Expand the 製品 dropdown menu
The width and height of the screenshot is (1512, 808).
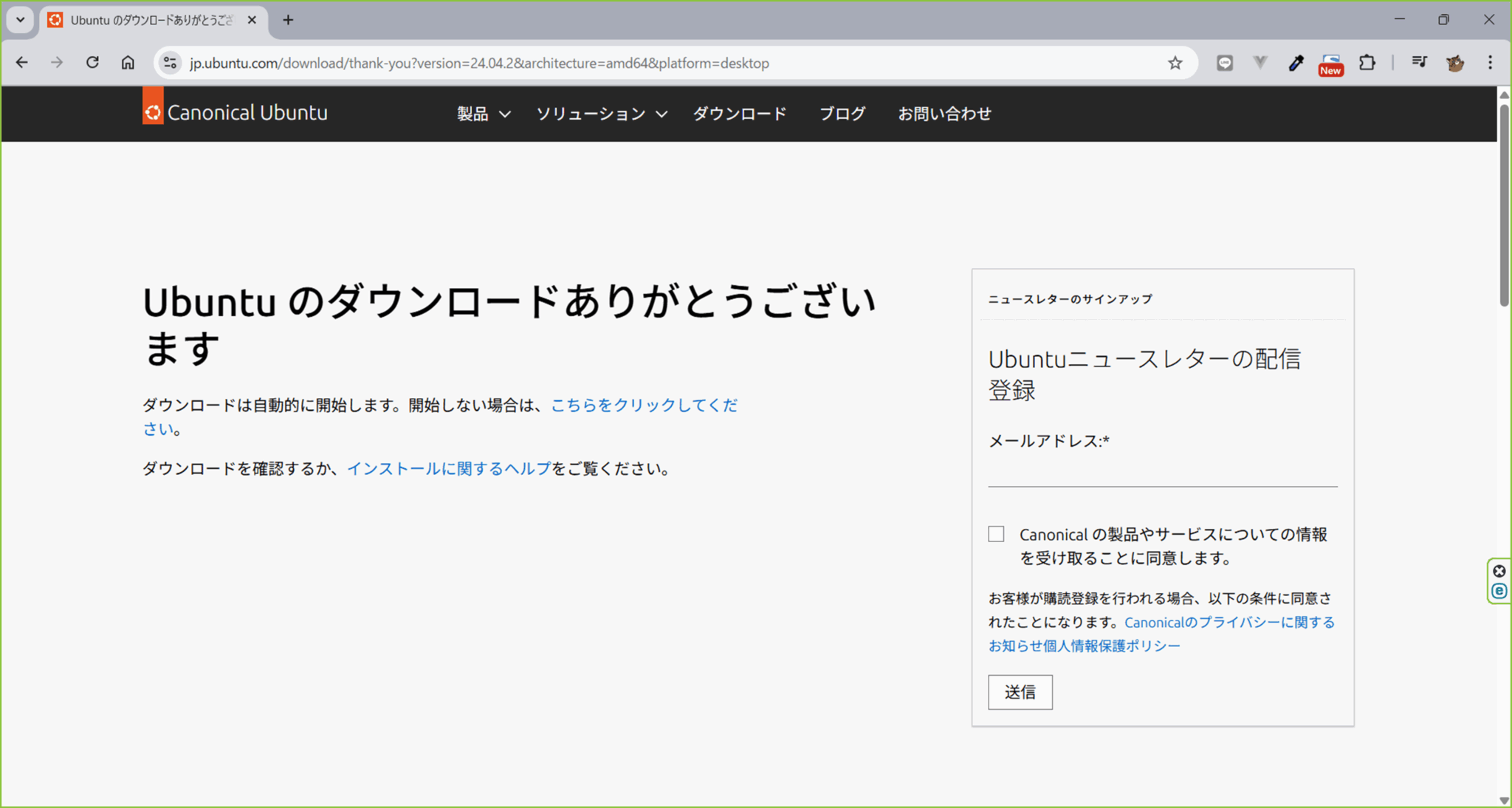click(x=483, y=114)
